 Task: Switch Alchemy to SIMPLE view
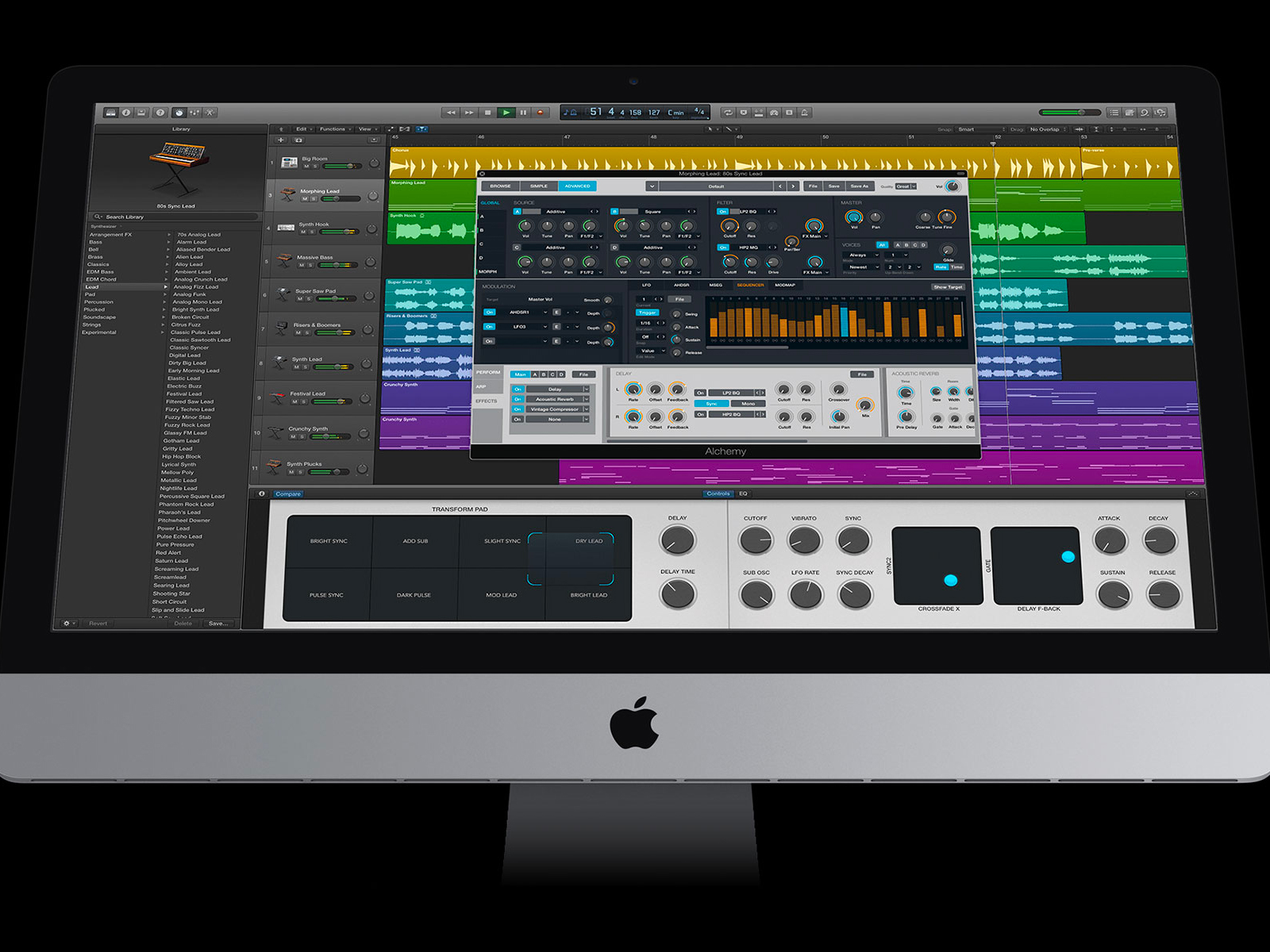[x=539, y=186]
